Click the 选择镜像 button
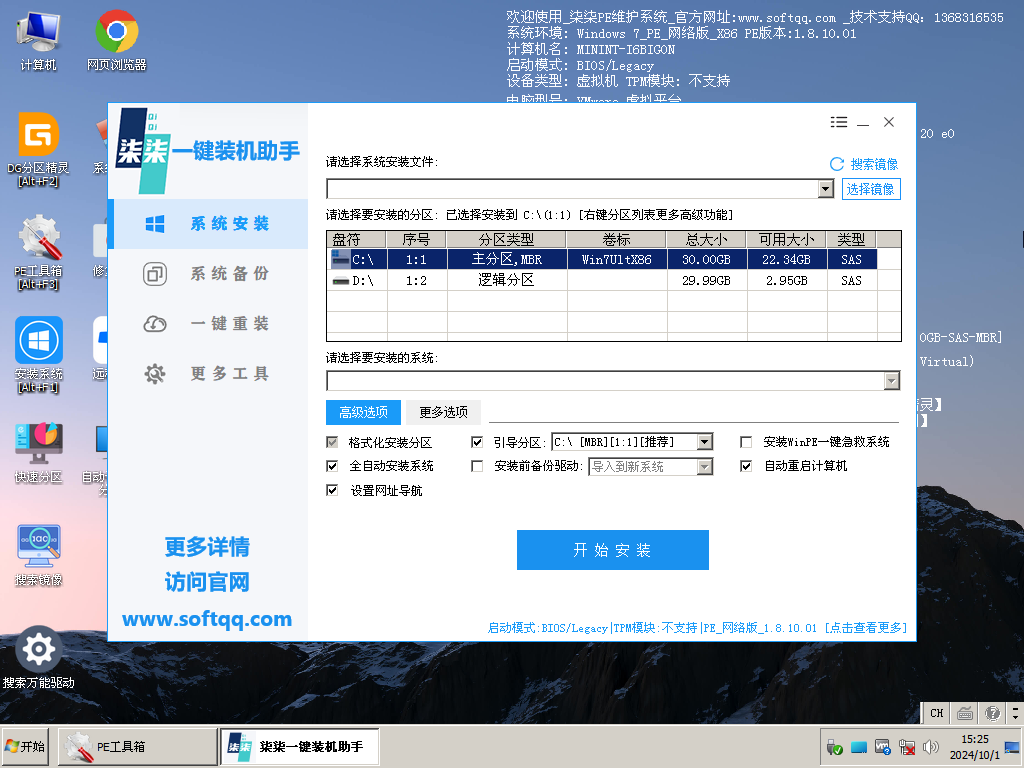The height and width of the screenshot is (768, 1024). [x=871, y=189]
